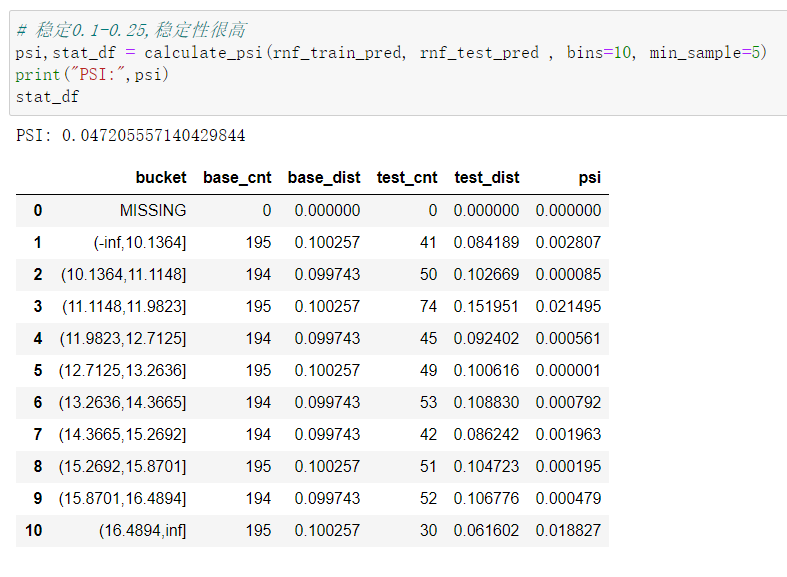Click the psi column header
Image resolution: width=787 pixels, height=577 pixels.
coord(589,178)
